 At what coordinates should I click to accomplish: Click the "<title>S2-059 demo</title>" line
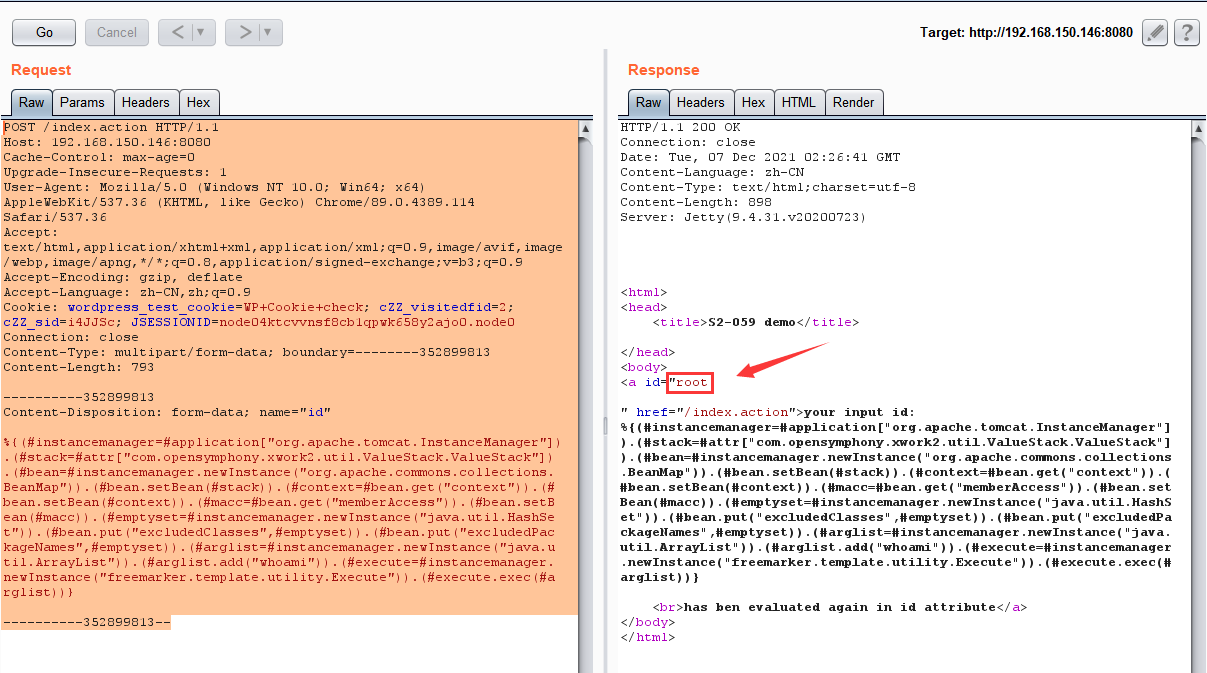(x=756, y=322)
